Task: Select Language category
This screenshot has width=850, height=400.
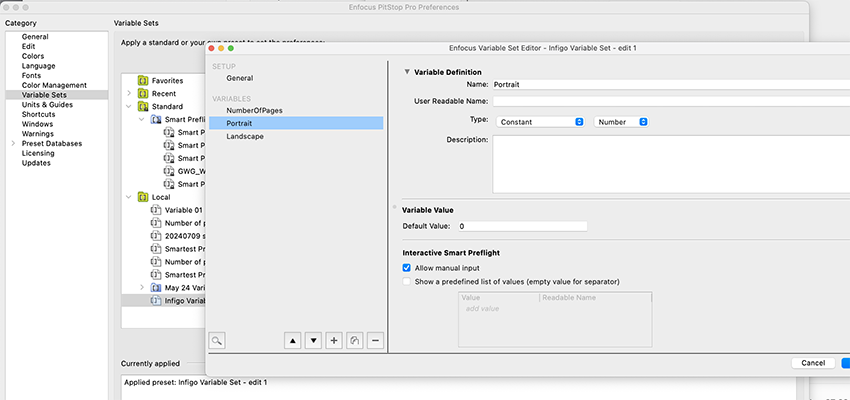Action: [x=38, y=66]
